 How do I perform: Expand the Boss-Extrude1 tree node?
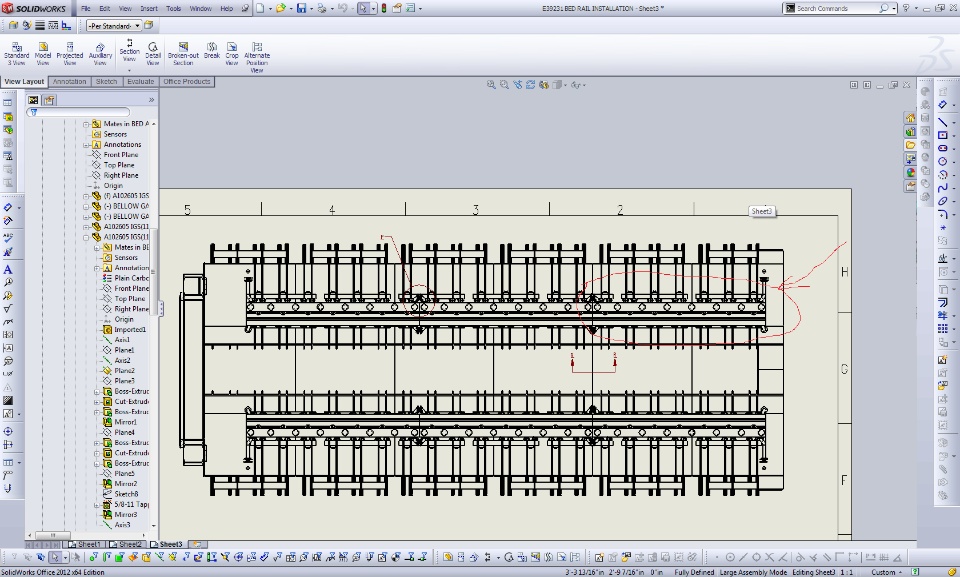pos(97,391)
